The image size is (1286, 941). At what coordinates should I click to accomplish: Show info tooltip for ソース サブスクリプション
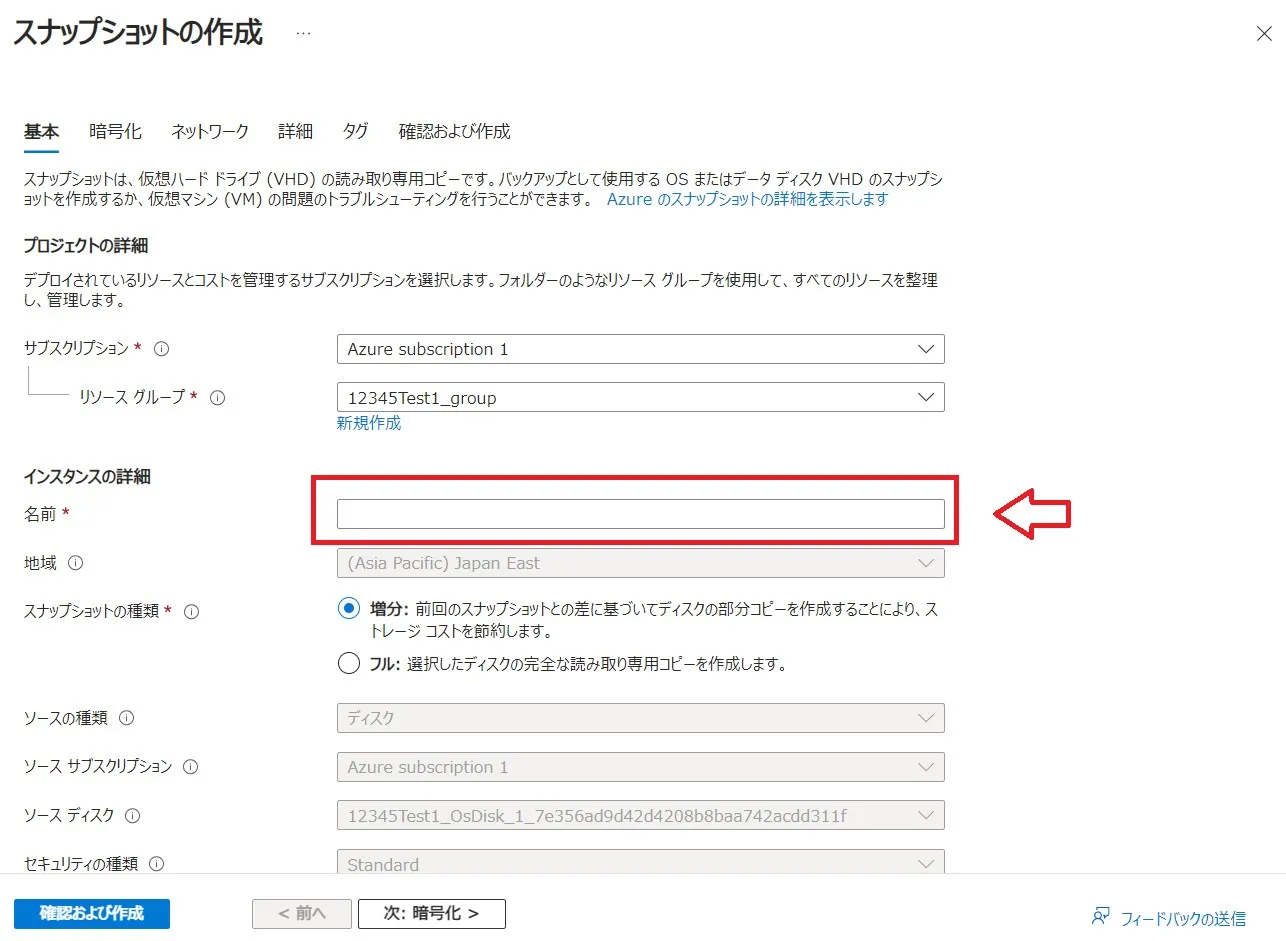point(190,767)
